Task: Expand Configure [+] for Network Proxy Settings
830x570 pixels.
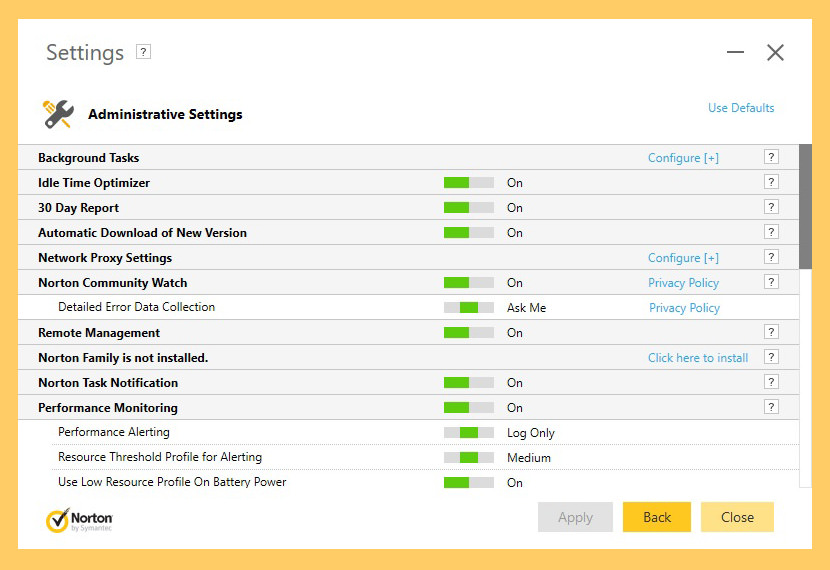Action: (x=683, y=258)
